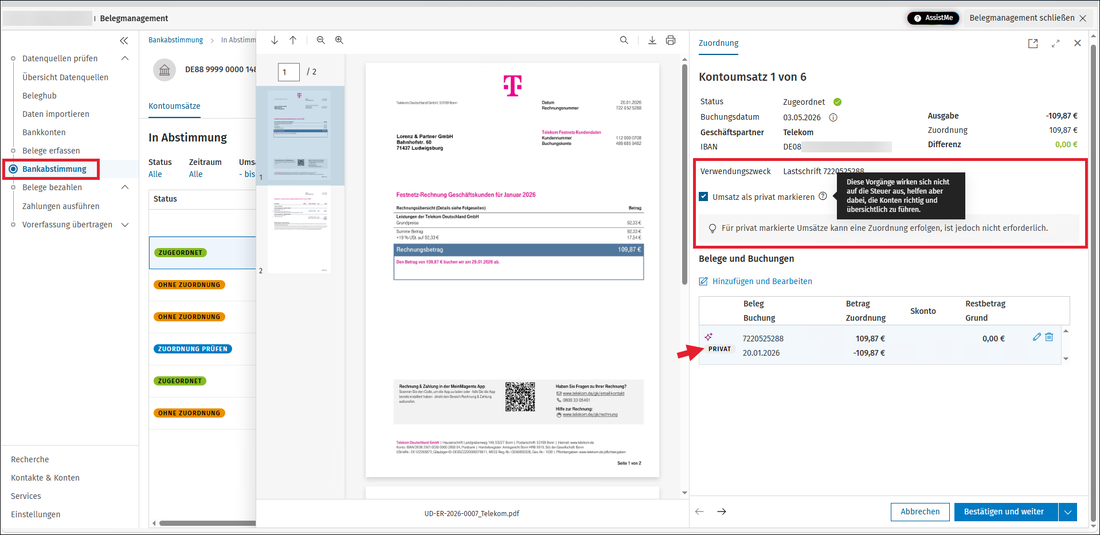Collapse the left sidebar with double chevron

click(x=124, y=41)
